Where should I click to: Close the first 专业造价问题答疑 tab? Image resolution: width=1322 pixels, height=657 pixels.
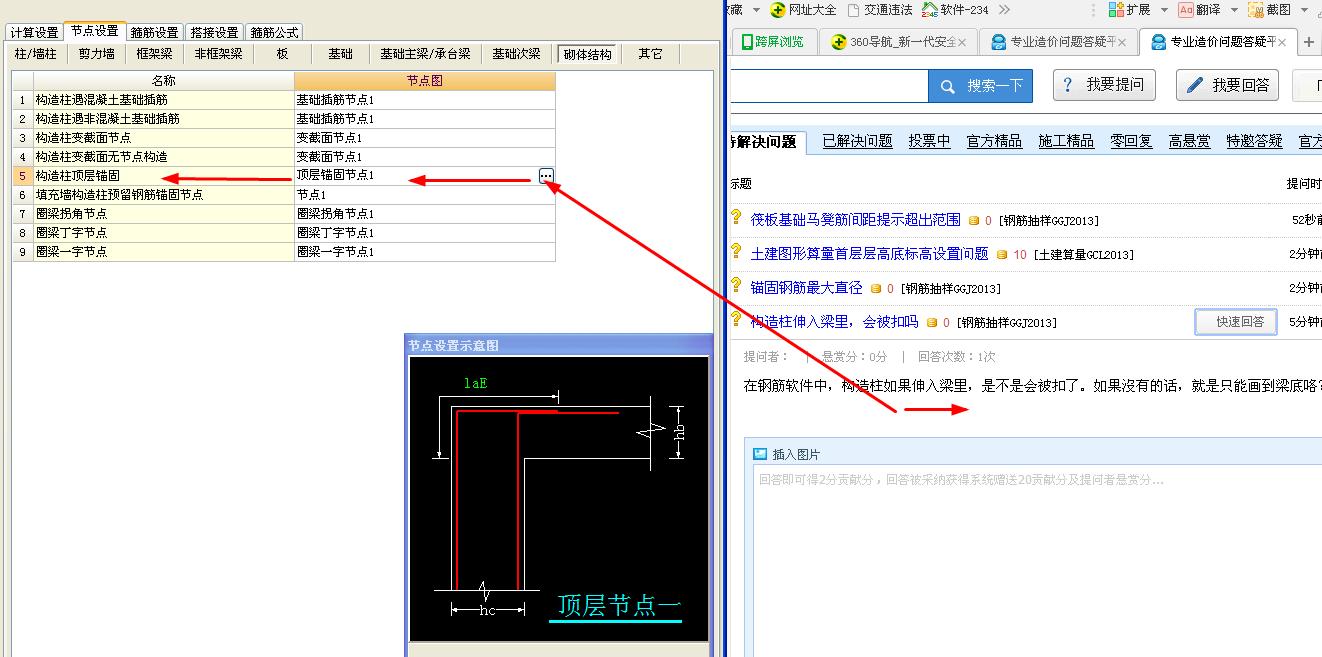coord(1121,42)
